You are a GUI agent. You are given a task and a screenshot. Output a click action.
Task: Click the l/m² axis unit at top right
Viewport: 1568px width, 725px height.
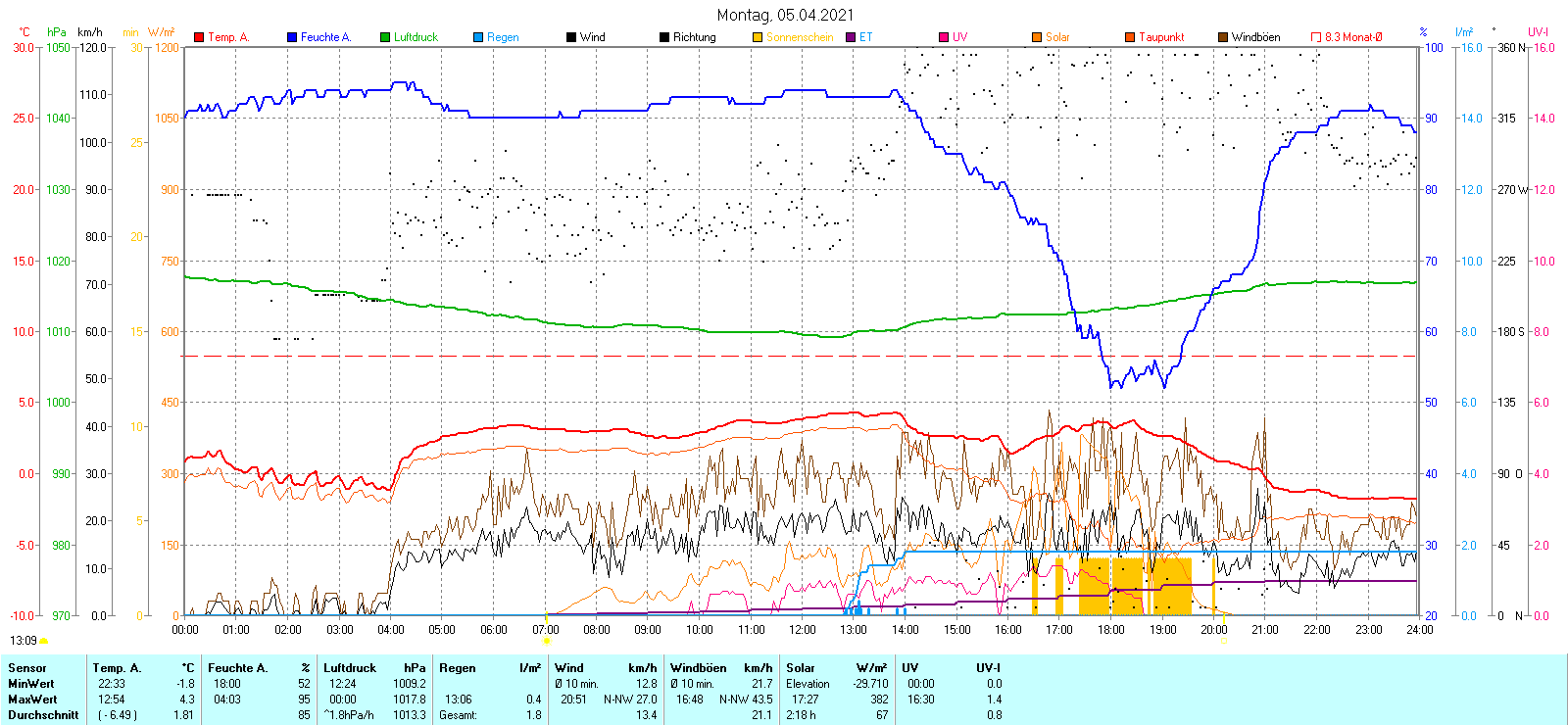point(1464,32)
